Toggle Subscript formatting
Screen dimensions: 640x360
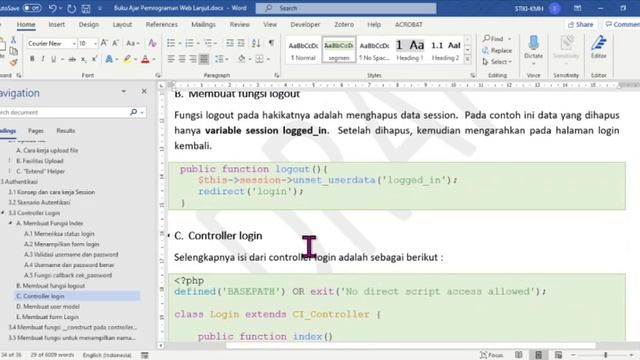click(x=83, y=59)
